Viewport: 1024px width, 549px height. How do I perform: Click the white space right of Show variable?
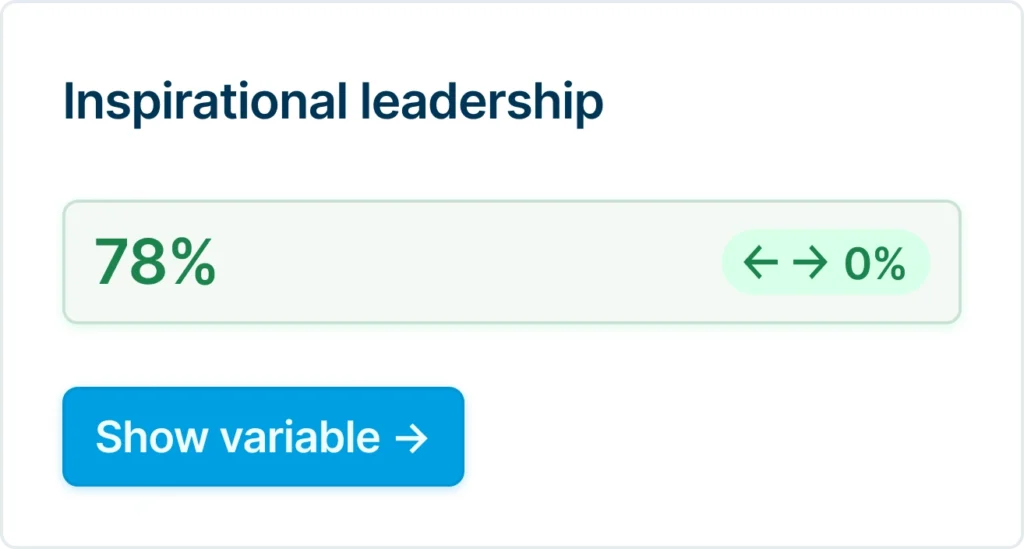pyautogui.click(x=700, y=437)
